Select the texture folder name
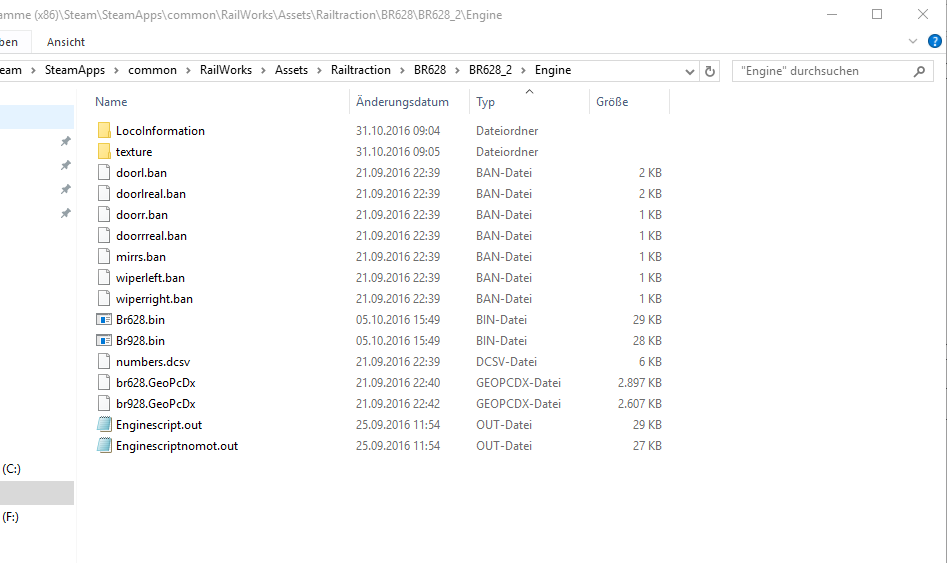This screenshot has width=947, height=563. pos(134,152)
